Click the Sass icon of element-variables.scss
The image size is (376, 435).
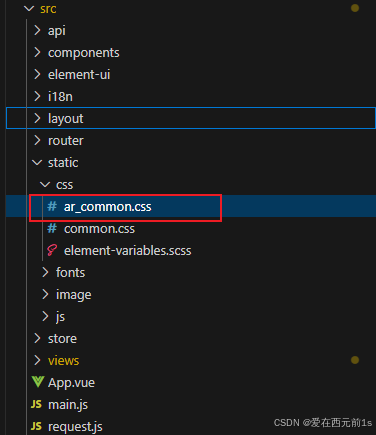52,250
